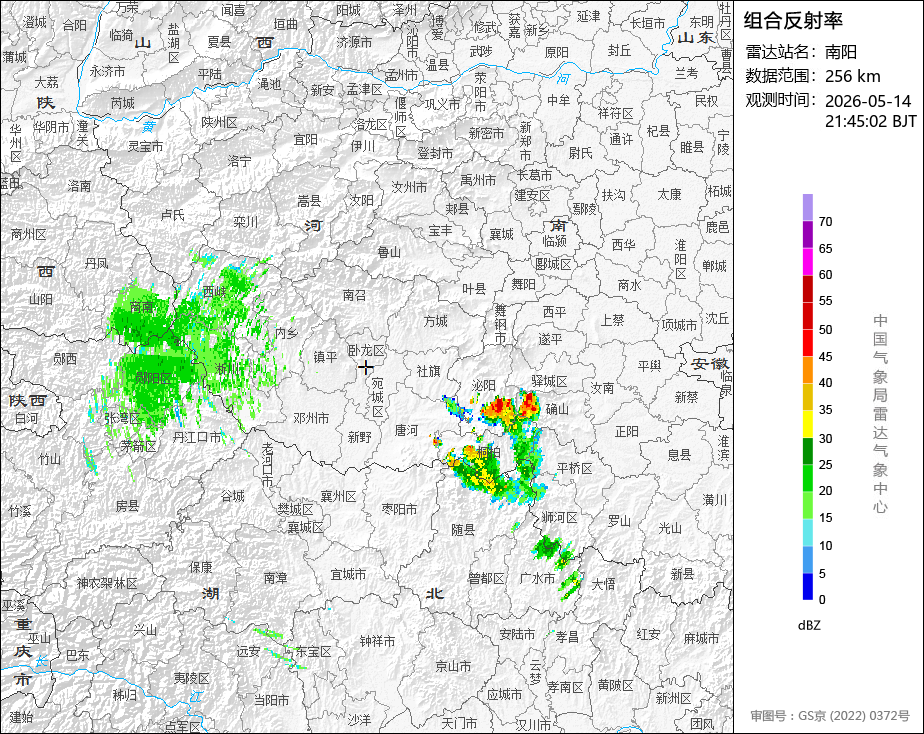Click the 桐柏 map label
This screenshot has width=924, height=734.
coord(489,452)
